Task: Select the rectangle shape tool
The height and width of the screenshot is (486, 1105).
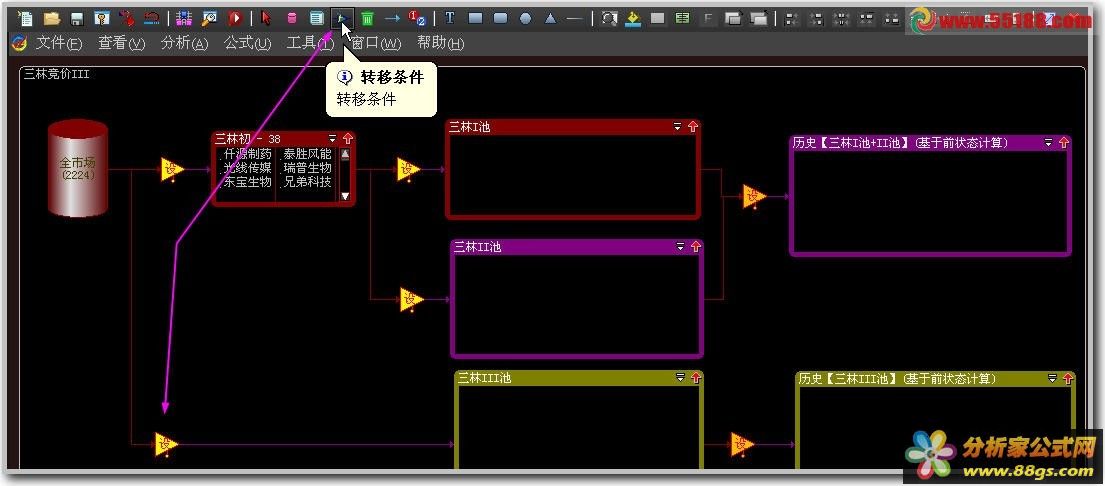Action: 476,18
